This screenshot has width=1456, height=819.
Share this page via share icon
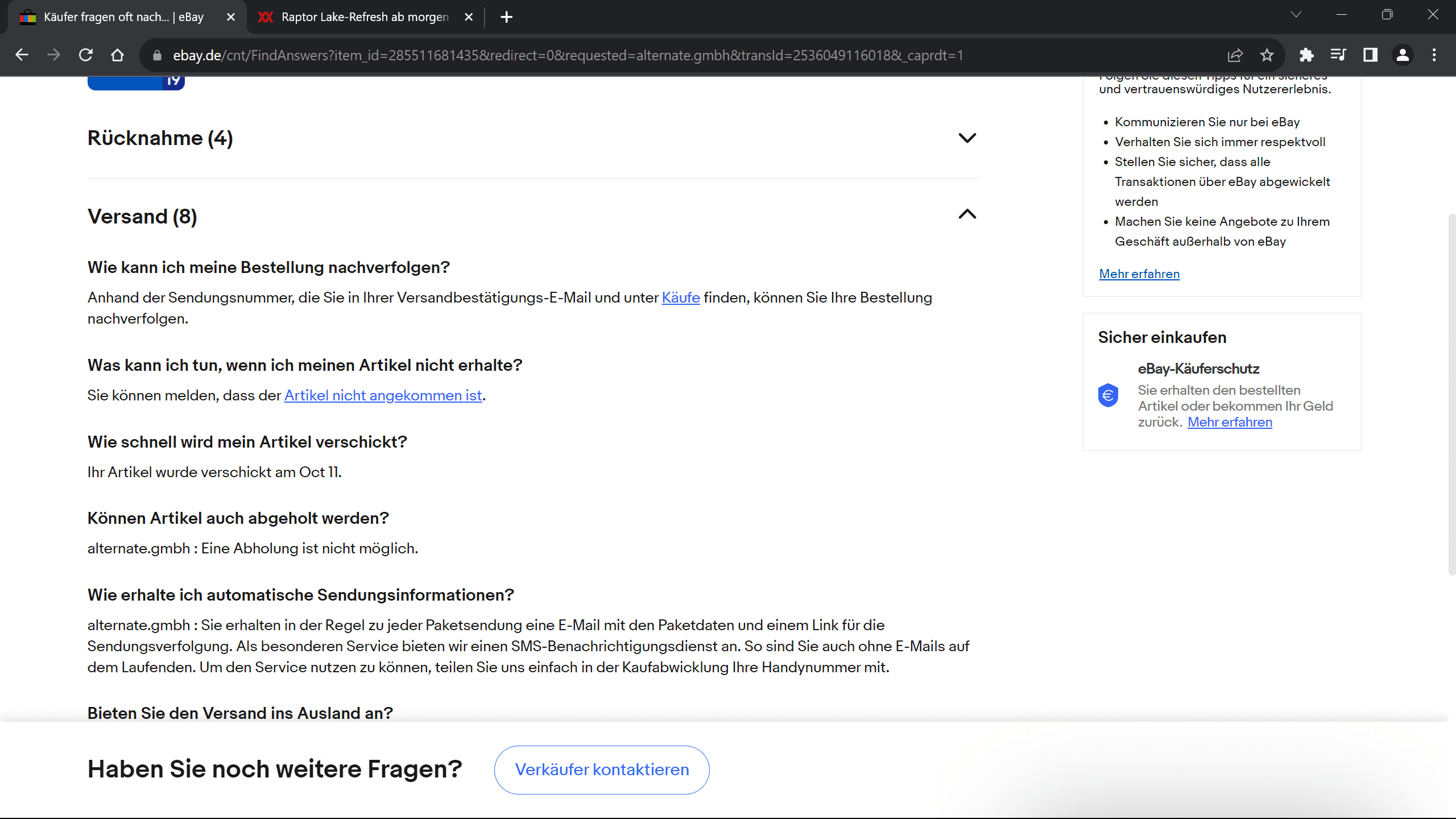(x=1235, y=55)
